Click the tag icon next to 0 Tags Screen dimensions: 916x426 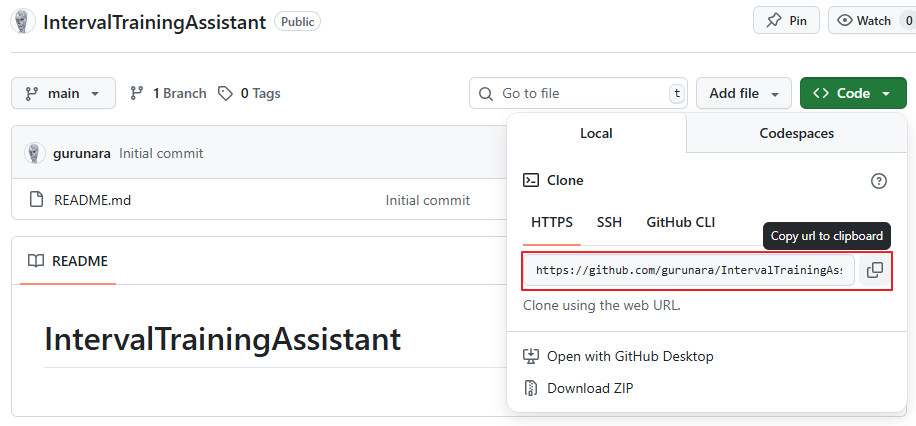pyautogui.click(x=225, y=93)
